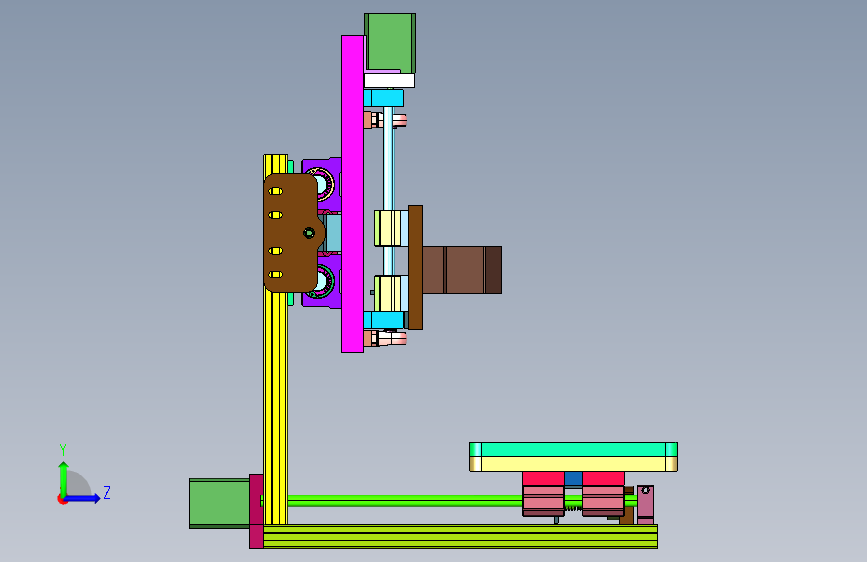Select the lower roller wheel in purple carriage
The width and height of the screenshot is (867, 562).
point(324,281)
